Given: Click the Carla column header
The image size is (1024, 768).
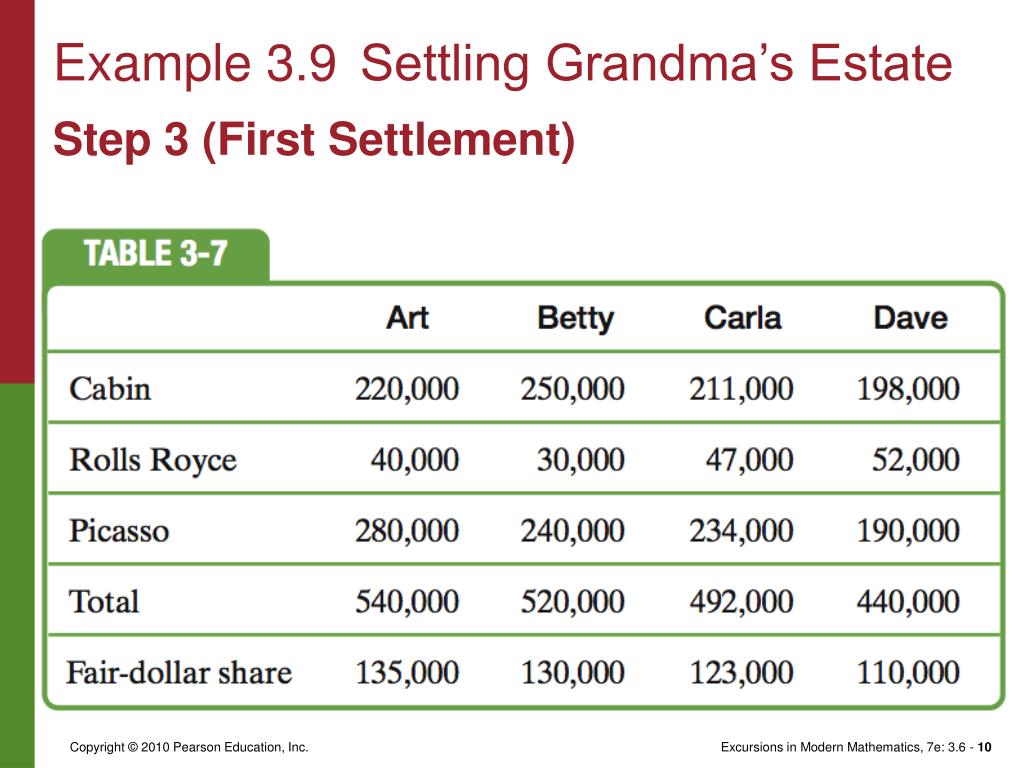Looking at the screenshot, I should click(743, 318).
